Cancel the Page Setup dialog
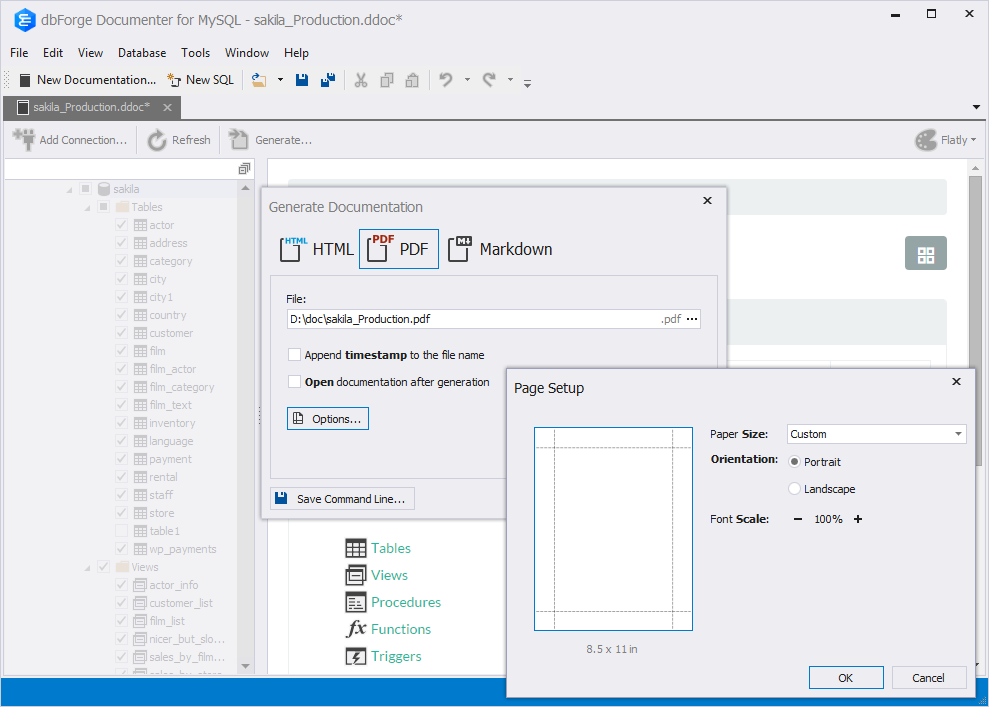Viewport: 989px width, 707px height. [928, 678]
